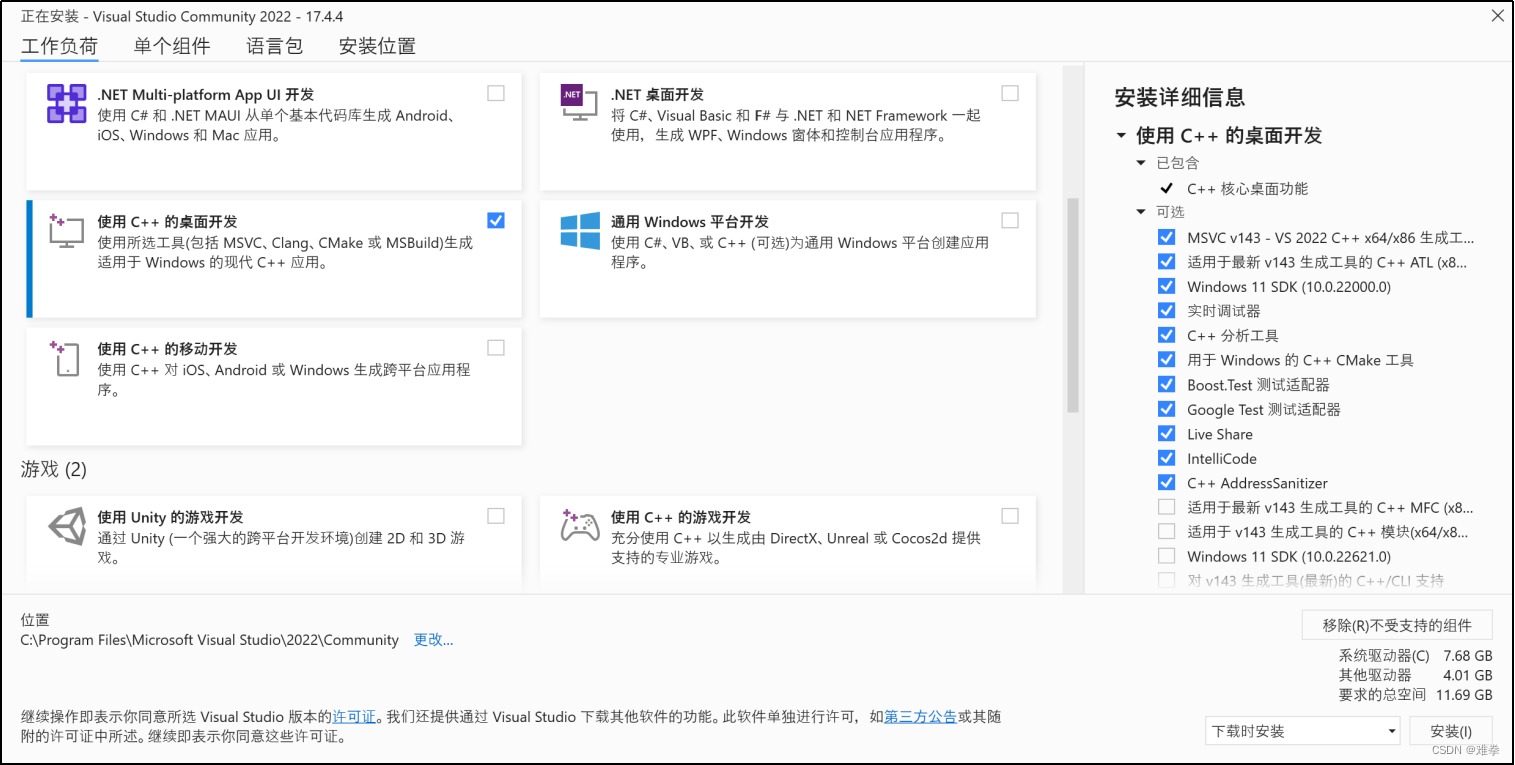Uncheck MSVC v143 build tools option
This screenshot has height=765, width=1515.
pyautogui.click(x=1166, y=237)
